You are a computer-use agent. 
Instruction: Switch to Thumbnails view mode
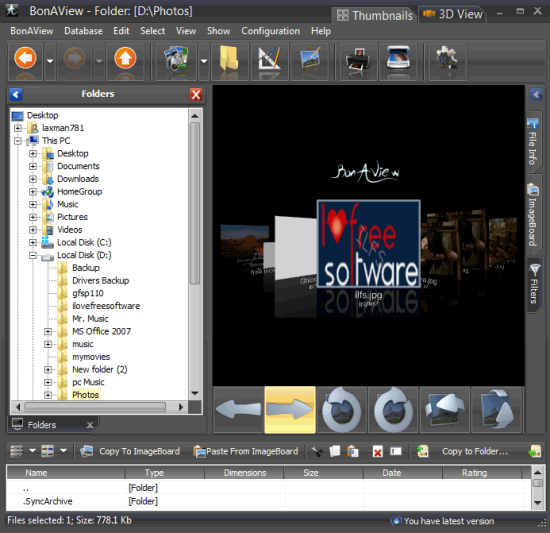point(375,15)
